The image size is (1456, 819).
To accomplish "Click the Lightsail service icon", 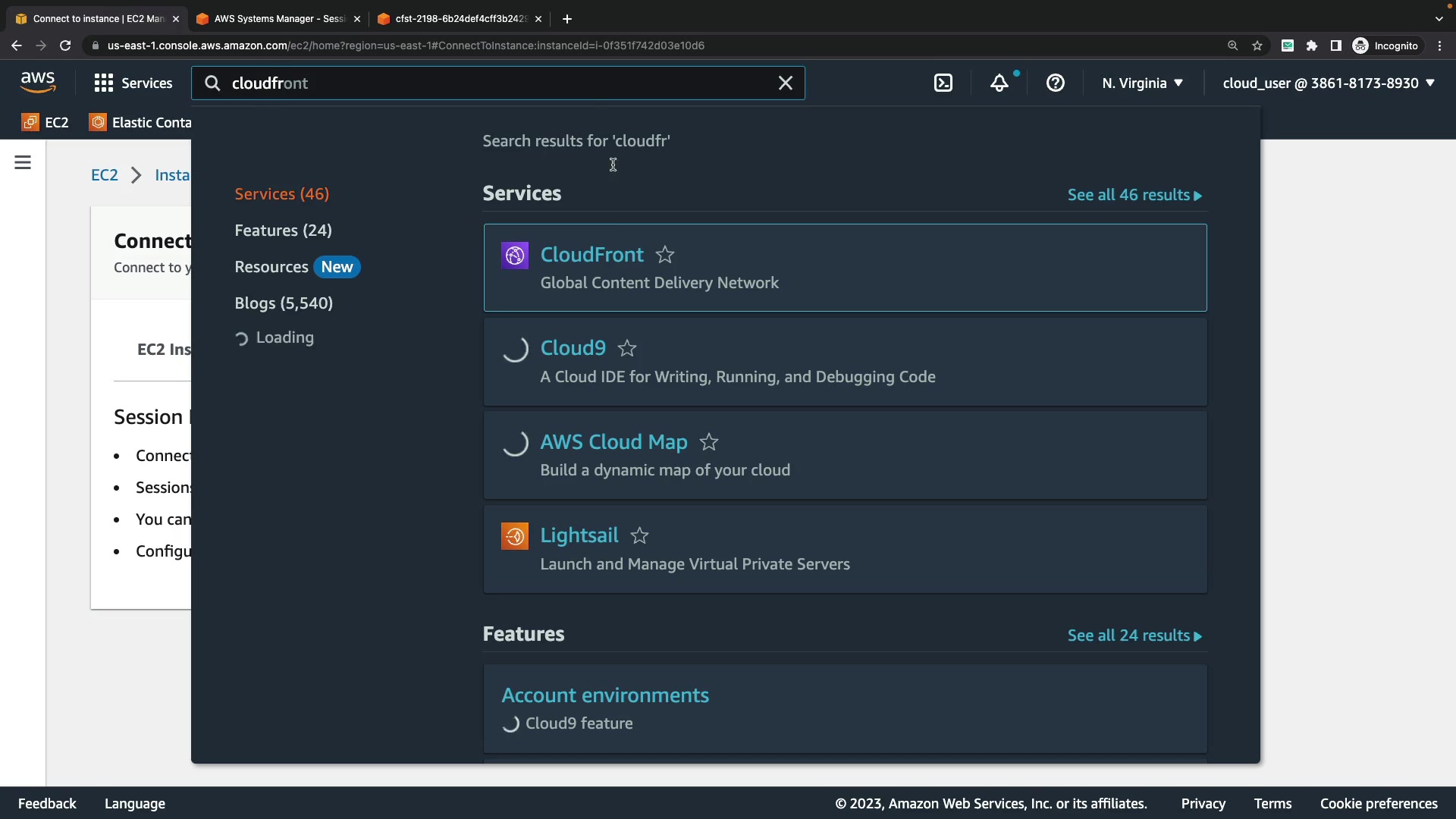I will pyautogui.click(x=514, y=536).
